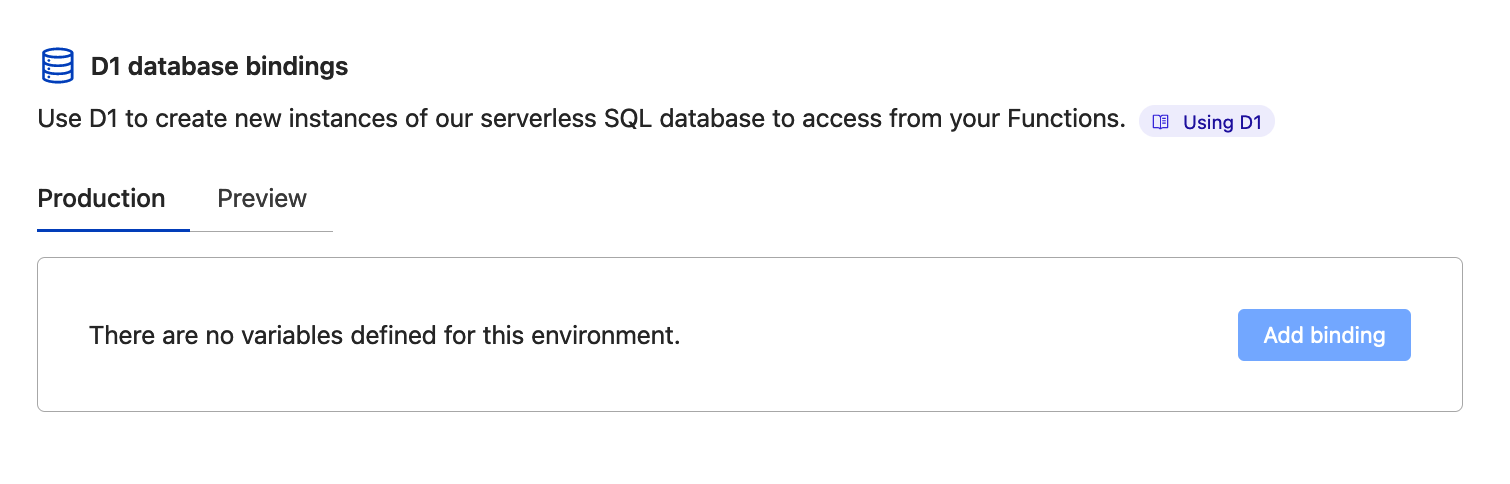Click the word variables in the panel message
The height and width of the screenshot is (484, 1510).
[x=286, y=335]
